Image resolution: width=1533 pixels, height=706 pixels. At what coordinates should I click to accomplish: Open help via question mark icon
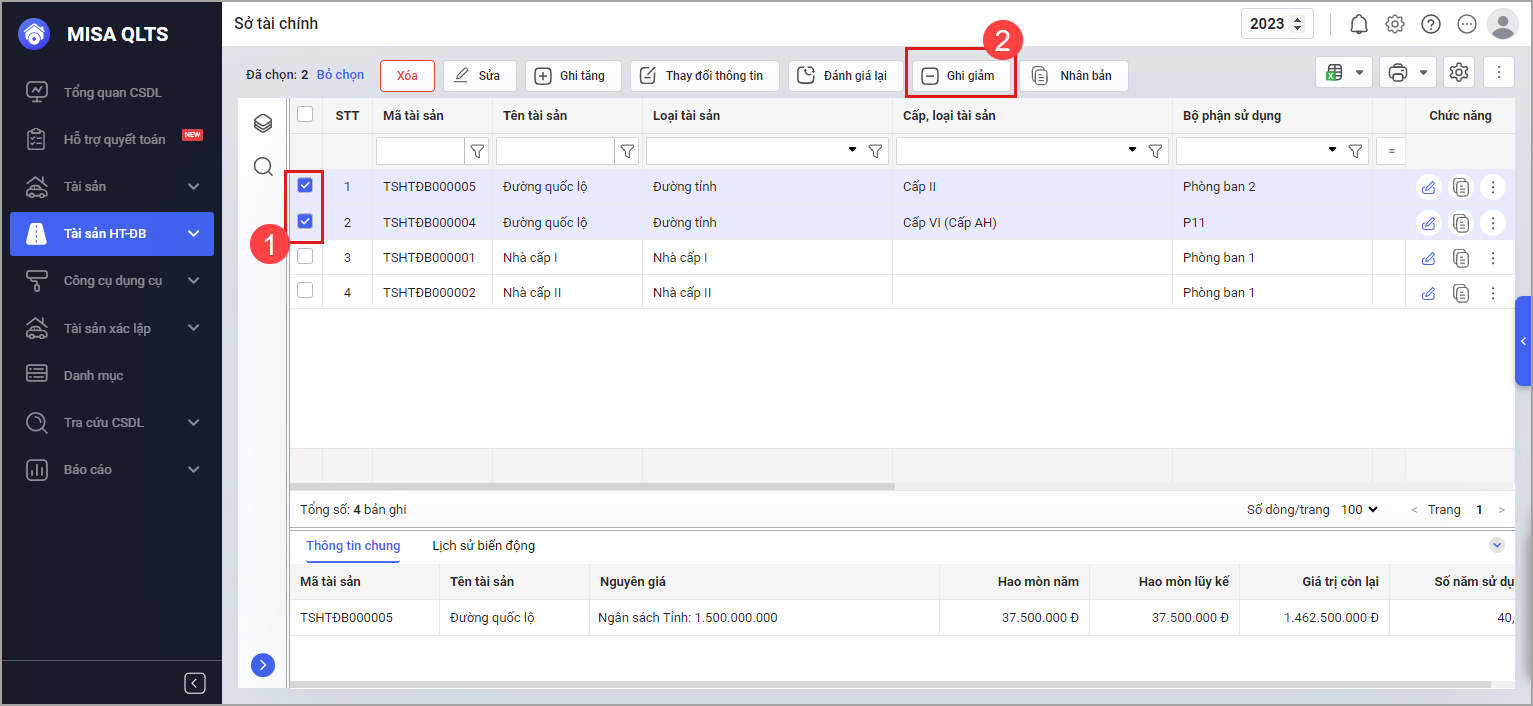(x=1431, y=24)
